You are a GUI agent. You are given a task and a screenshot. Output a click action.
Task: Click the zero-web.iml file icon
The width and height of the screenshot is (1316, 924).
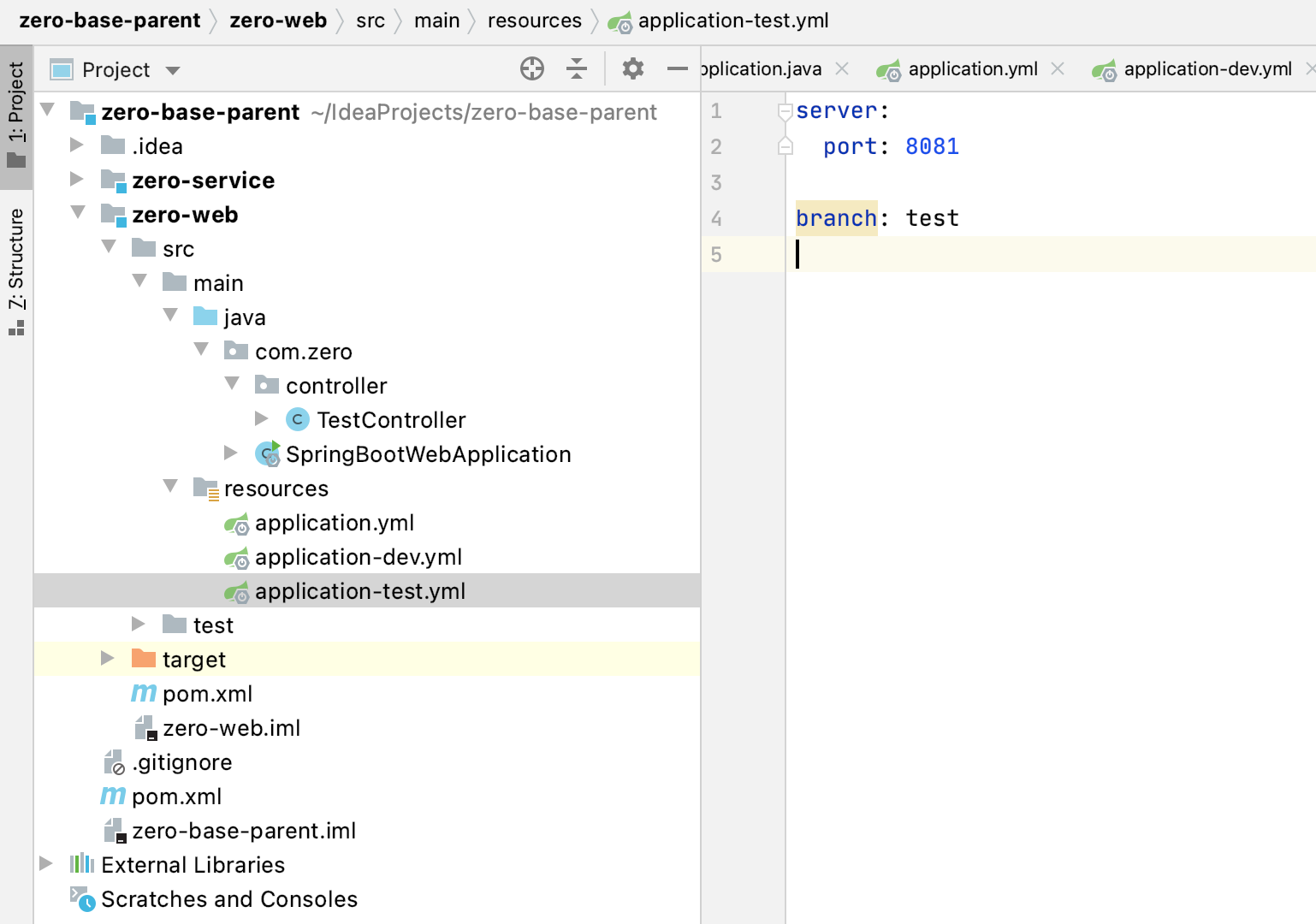pyautogui.click(x=145, y=728)
